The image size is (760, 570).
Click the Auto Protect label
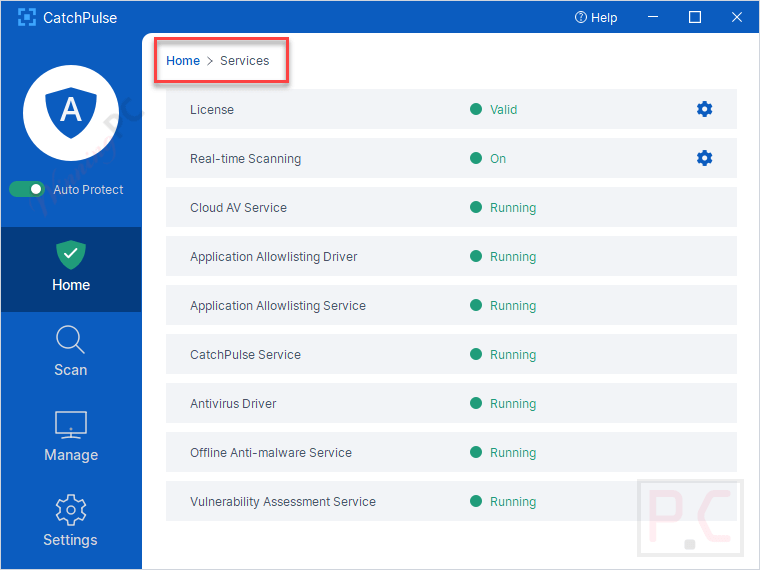click(x=88, y=190)
